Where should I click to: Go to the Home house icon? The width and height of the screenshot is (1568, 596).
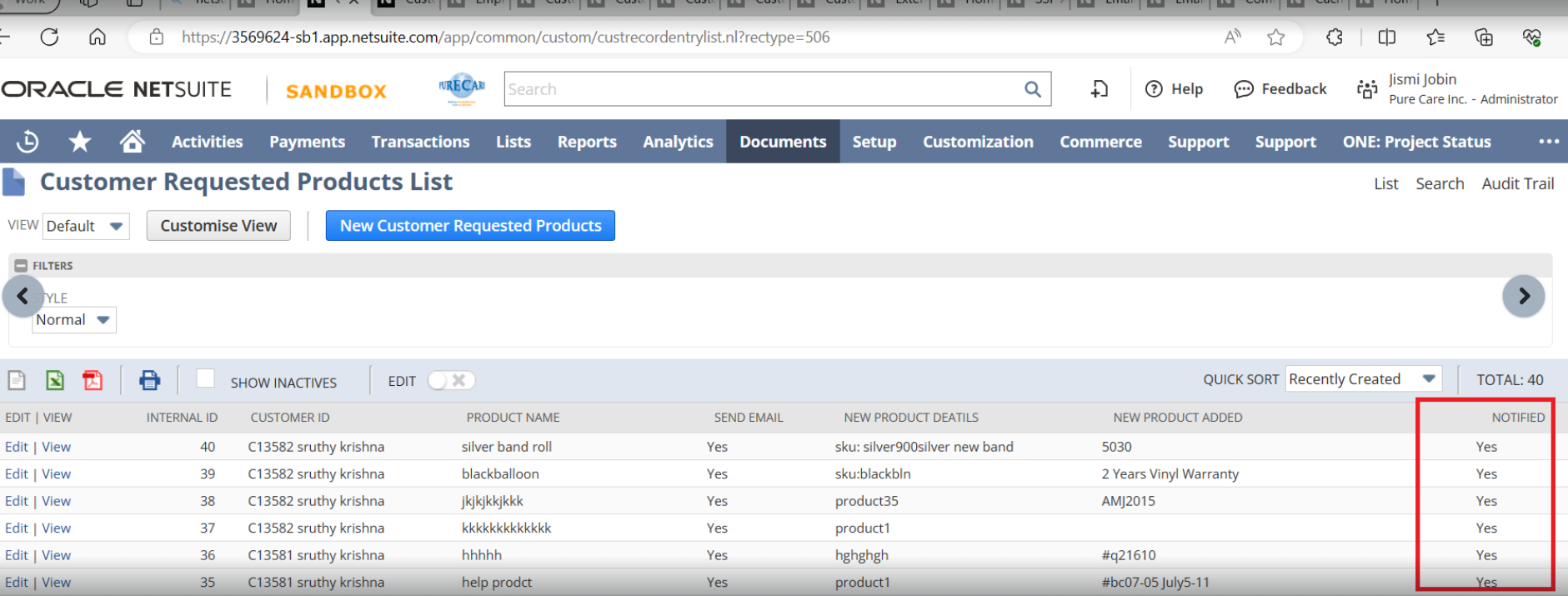click(x=132, y=142)
